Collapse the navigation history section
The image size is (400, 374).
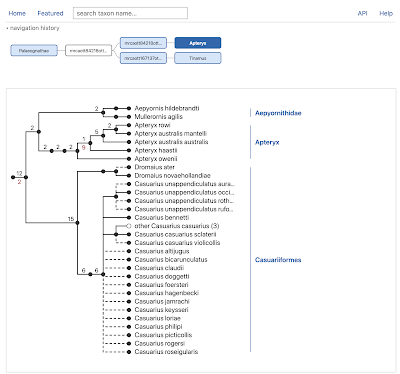(33, 28)
